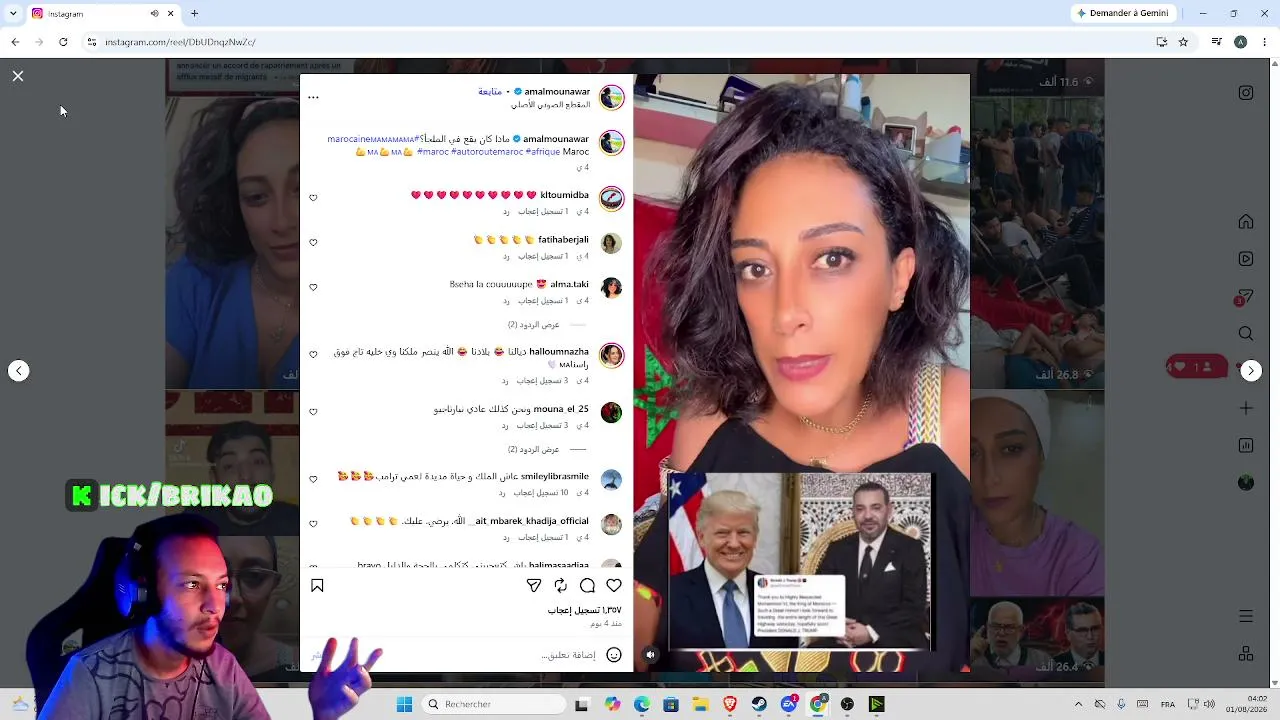Open Instagram logo in right sidebar
1280x720 pixels.
(x=1246, y=93)
